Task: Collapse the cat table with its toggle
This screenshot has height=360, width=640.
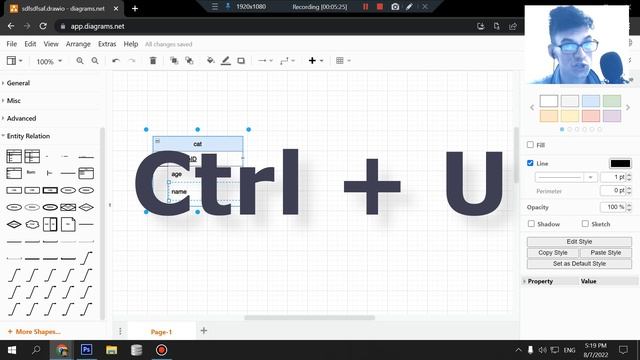Action: 158,141
